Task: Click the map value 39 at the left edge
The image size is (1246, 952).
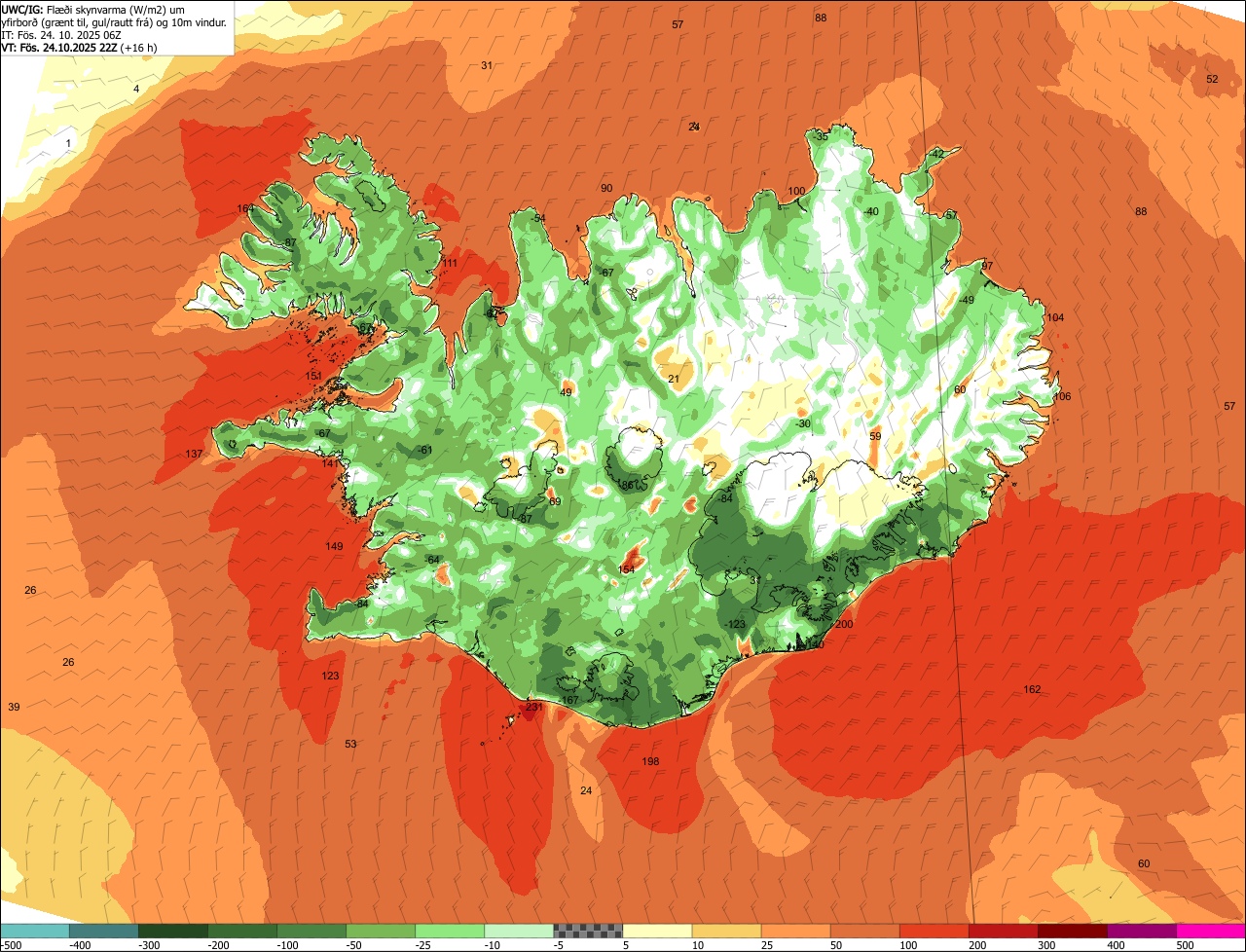Action: coord(14,708)
